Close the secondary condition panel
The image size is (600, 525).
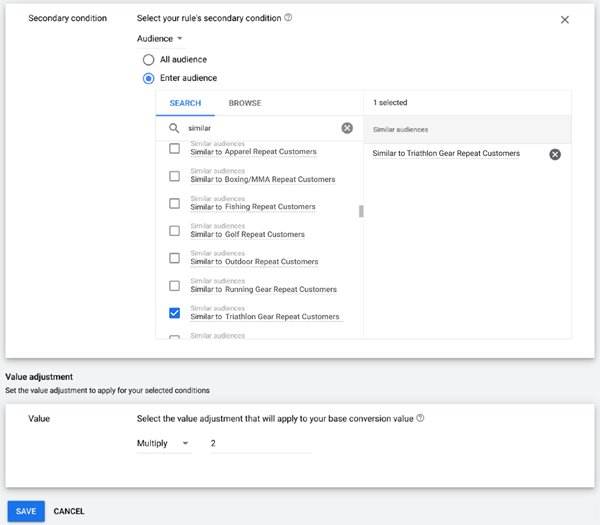click(x=565, y=20)
